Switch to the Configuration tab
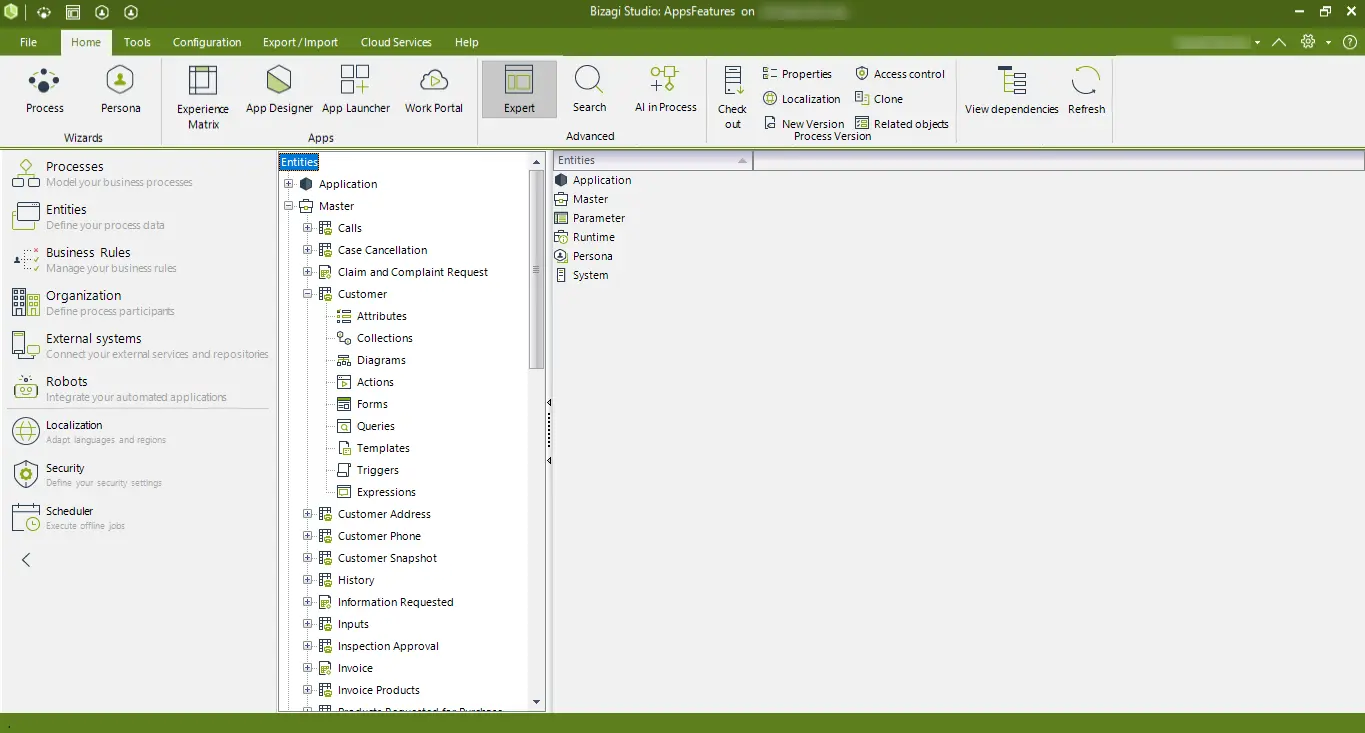The image size is (1365, 733). coord(207,42)
